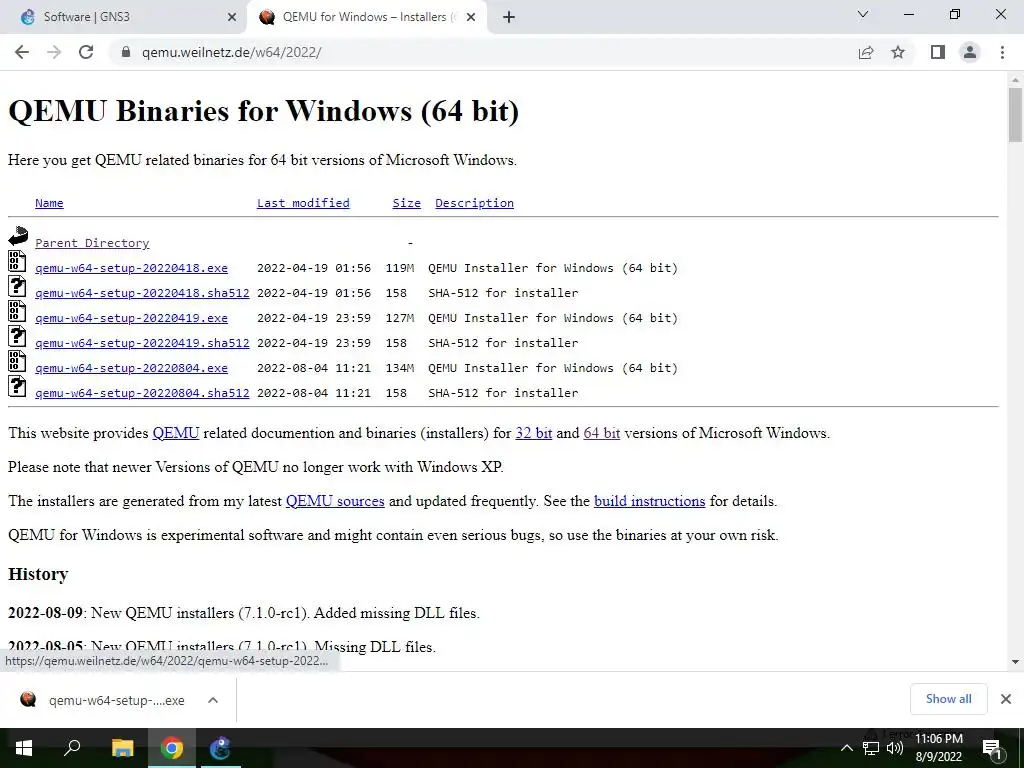Screen dimensions: 1024x768
Task: View site information padlock icon
Action: [x=126, y=52]
